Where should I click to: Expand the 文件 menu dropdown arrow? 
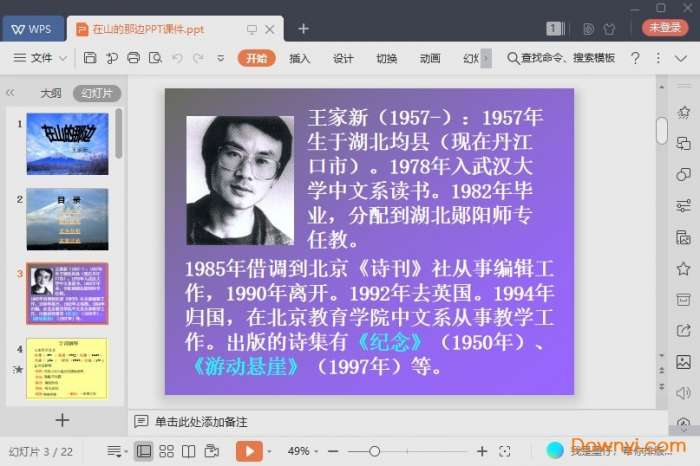pyautogui.click(x=63, y=58)
